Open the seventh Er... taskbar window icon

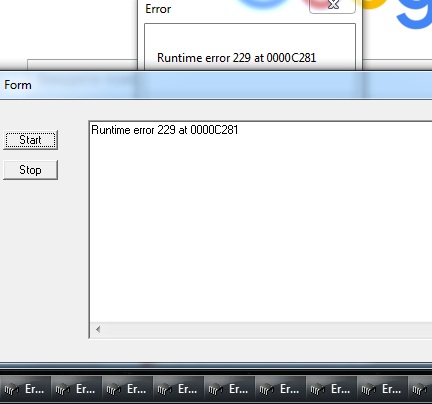(x=331, y=389)
